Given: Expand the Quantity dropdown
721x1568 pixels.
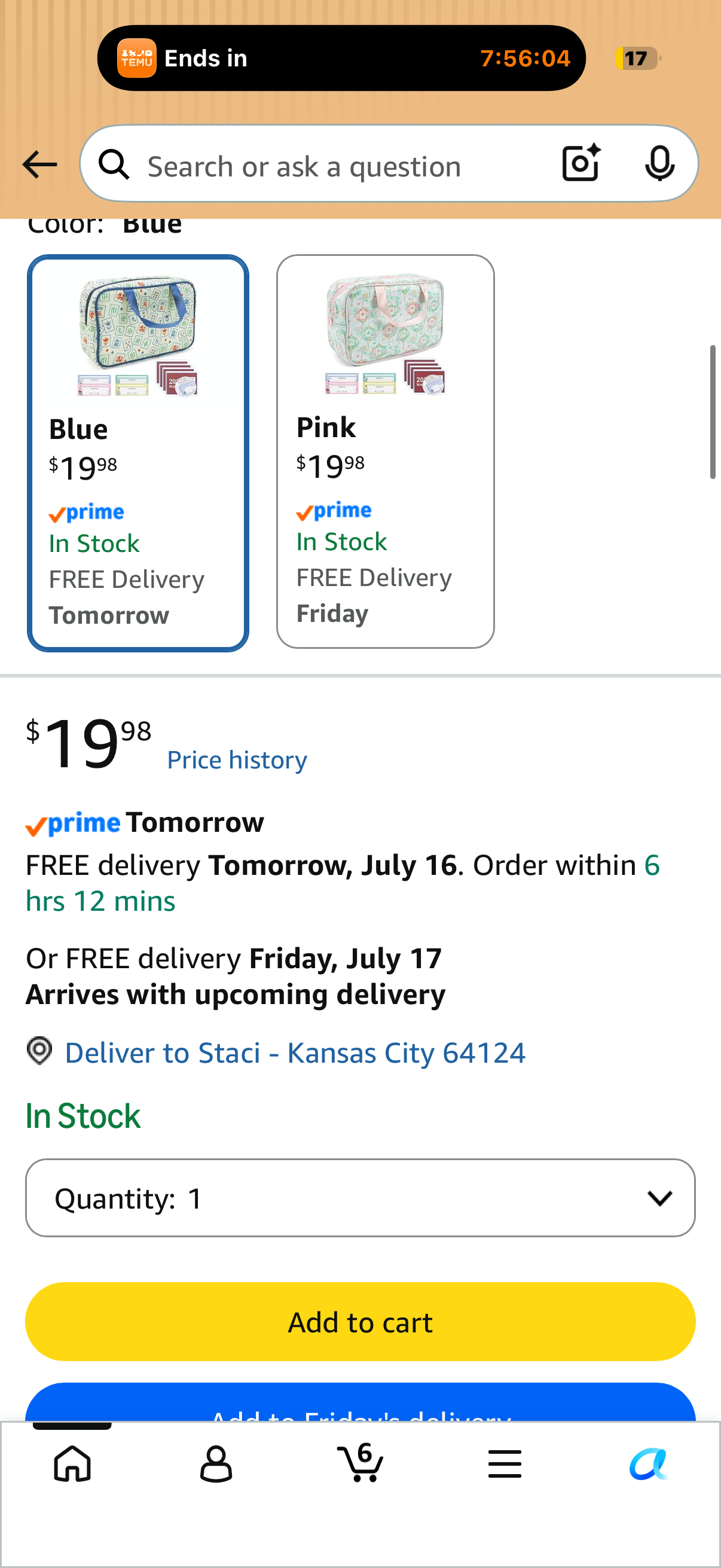Looking at the screenshot, I should coord(360,1197).
